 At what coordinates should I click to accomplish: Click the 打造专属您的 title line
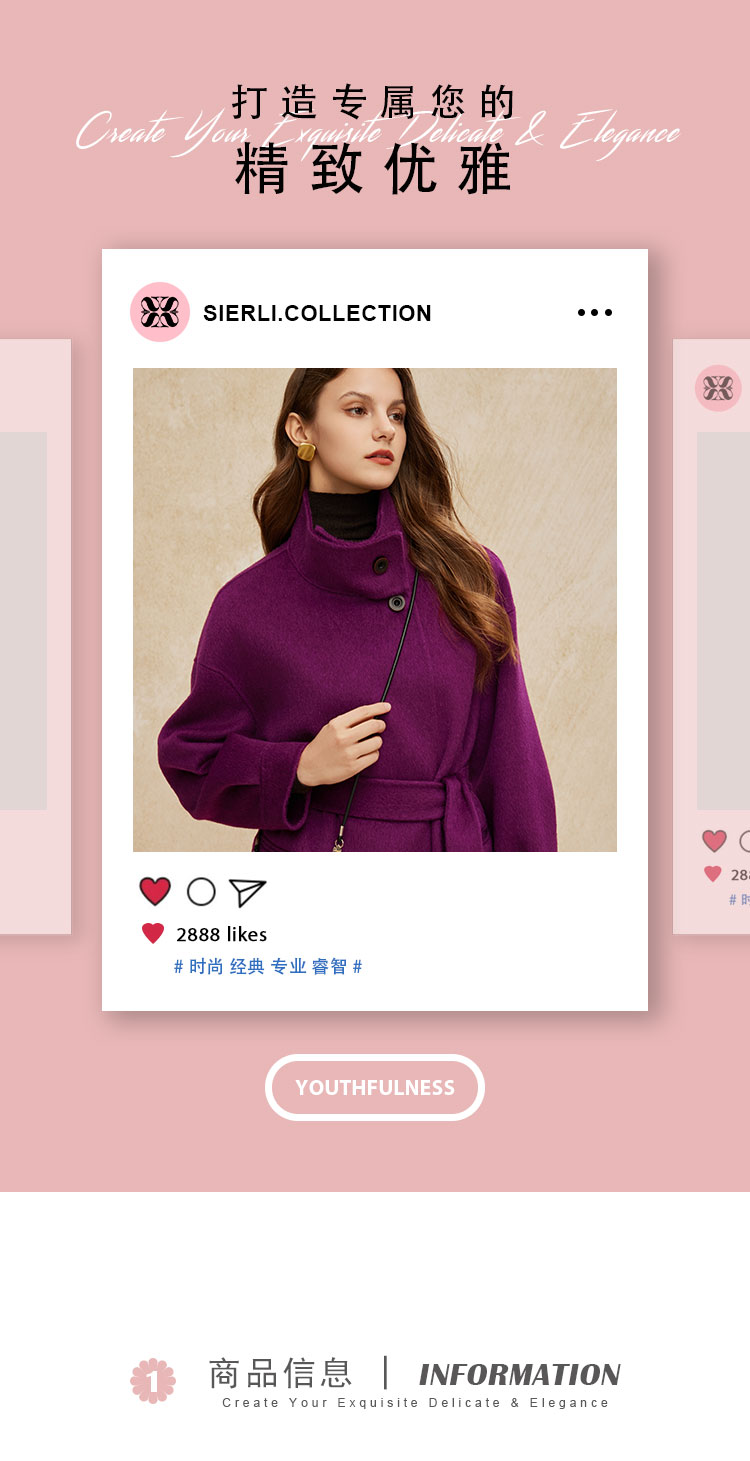pyautogui.click(x=374, y=102)
